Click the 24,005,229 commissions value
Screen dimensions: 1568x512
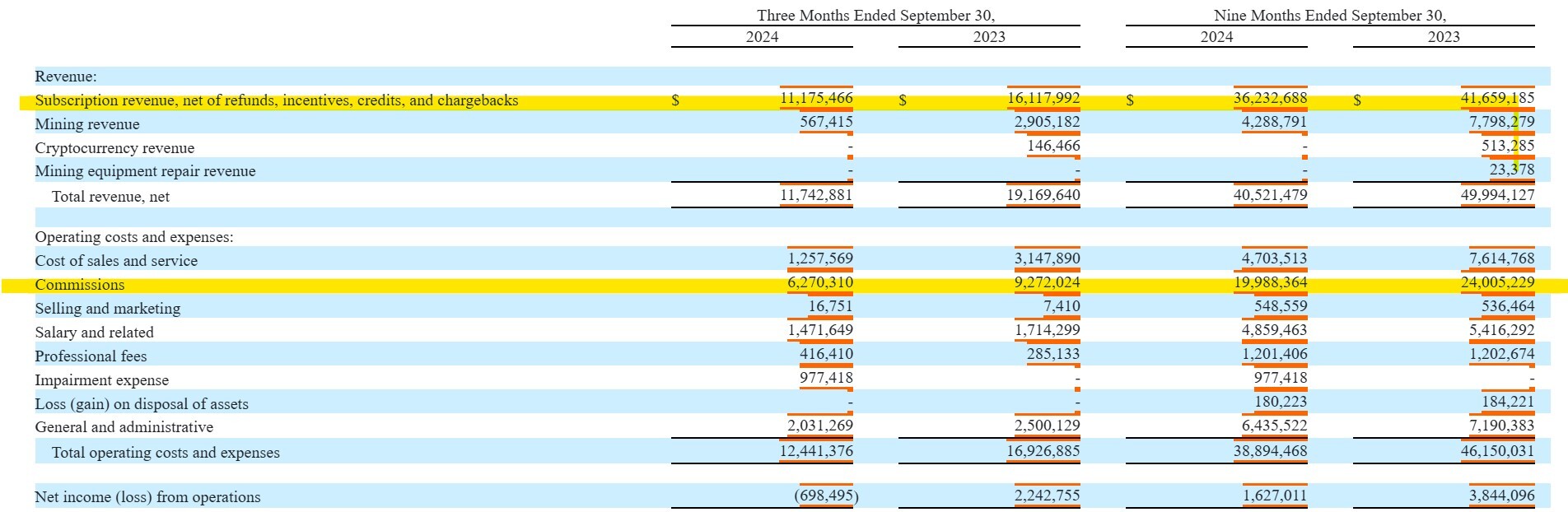[1497, 282]
